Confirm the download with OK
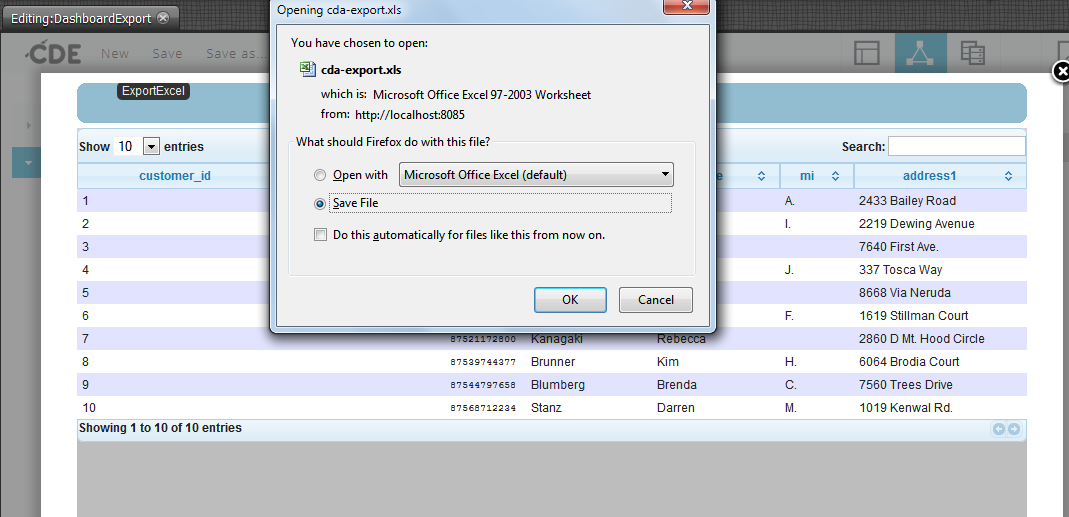 click(x=570, y=299)
